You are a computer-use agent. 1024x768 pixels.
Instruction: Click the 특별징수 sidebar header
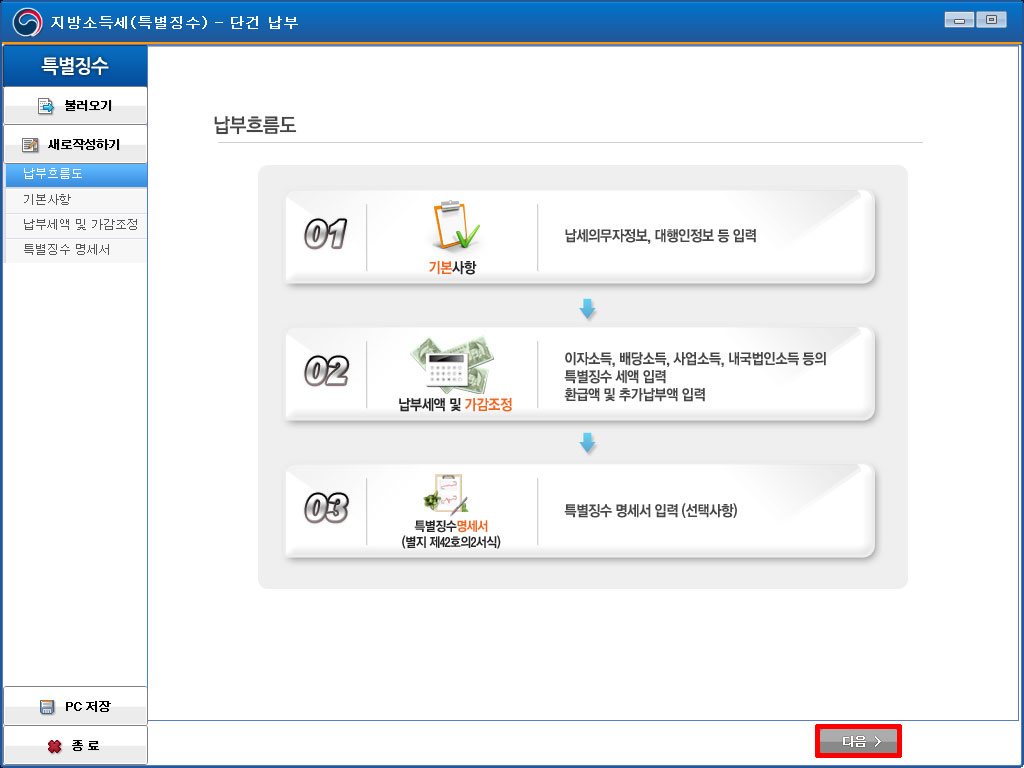tap(75, 65)
